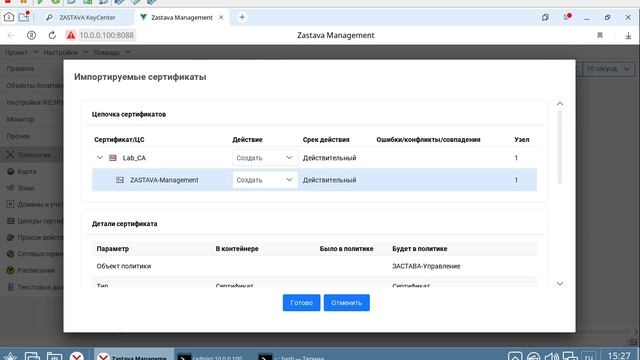
Task: Click the green V favicon of Zastava Management tab
Action: click(x=143, y=18)
